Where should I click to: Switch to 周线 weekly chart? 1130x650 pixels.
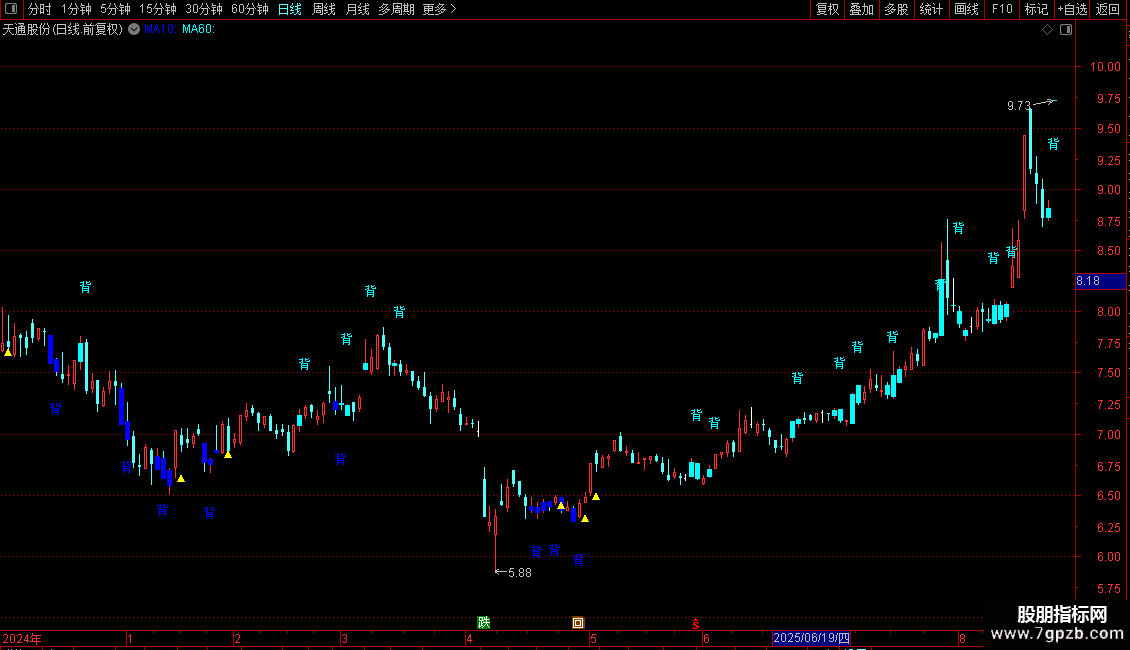click(x=324, y=9)
